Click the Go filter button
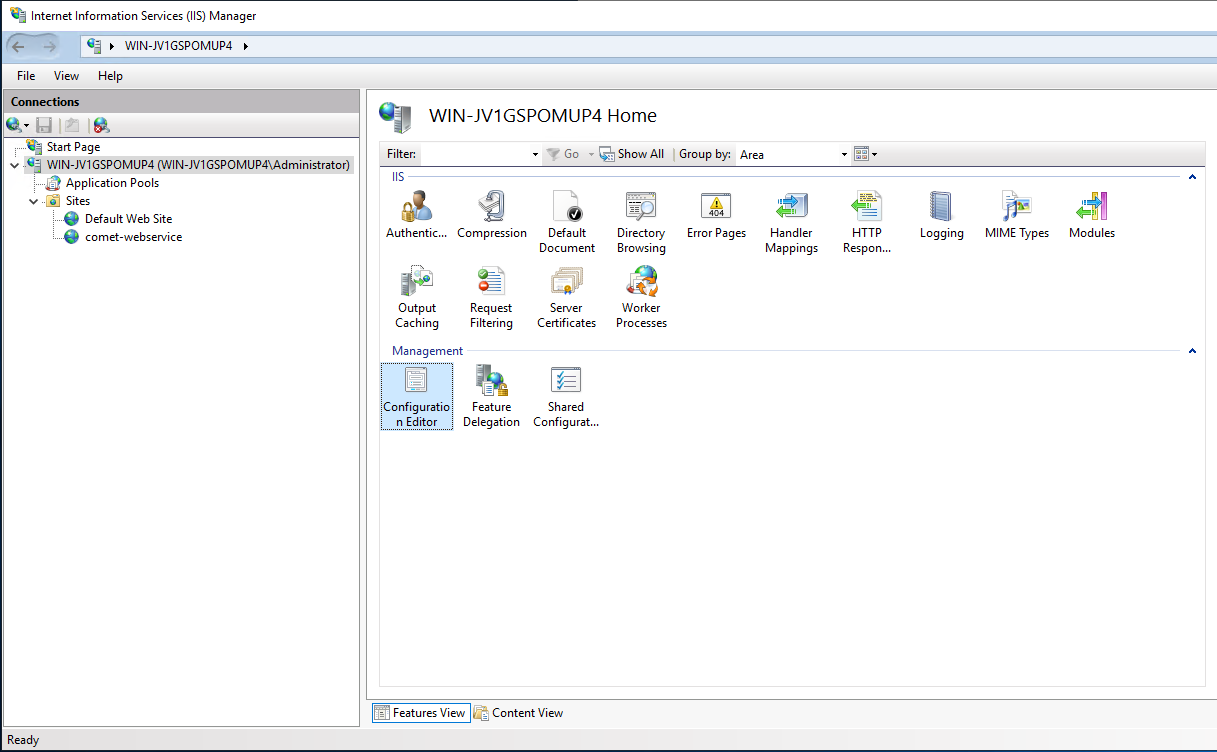 564,154
